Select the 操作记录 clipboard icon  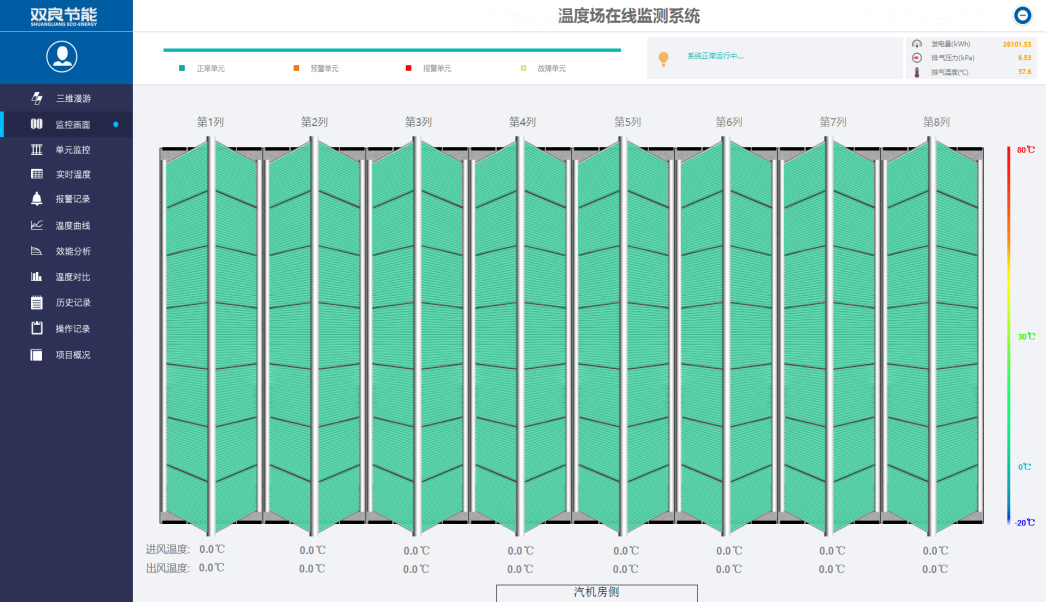click(35, 327)
